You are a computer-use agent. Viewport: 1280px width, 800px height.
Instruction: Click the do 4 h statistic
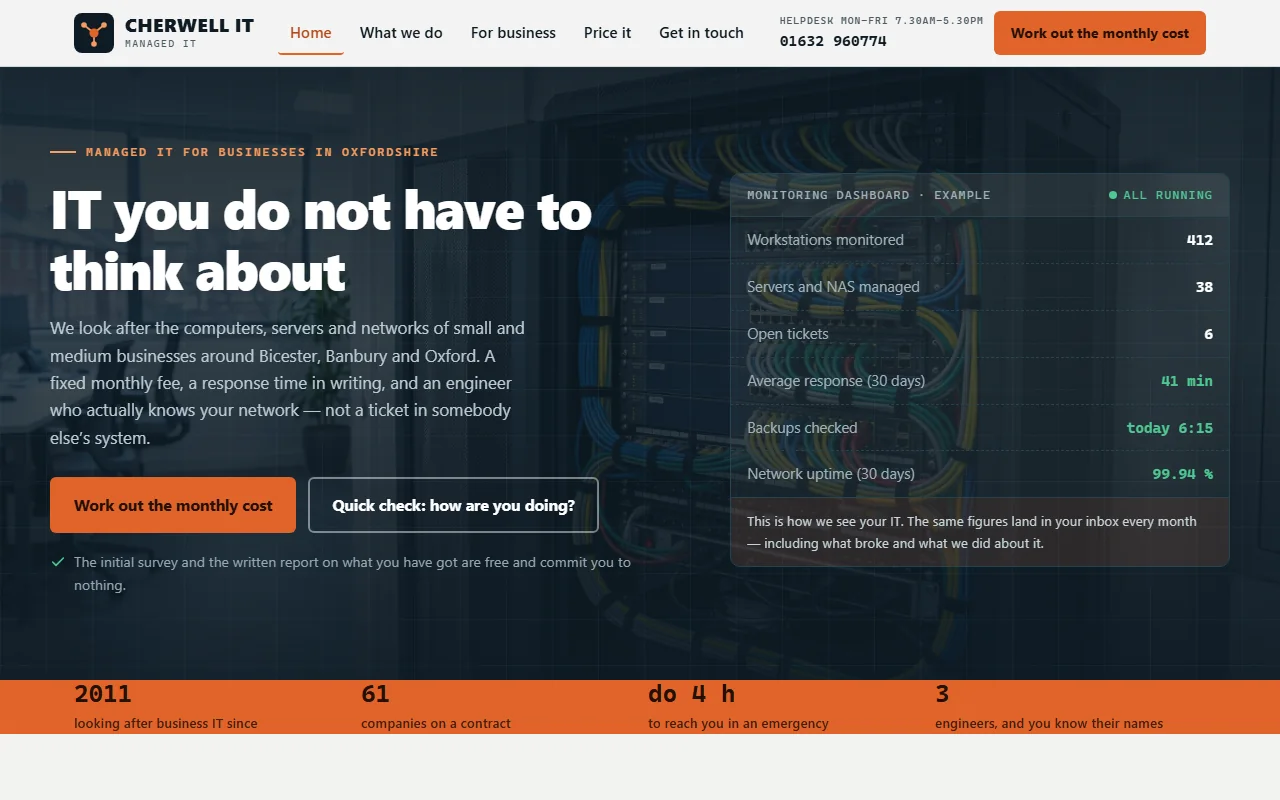pos(691,693)
